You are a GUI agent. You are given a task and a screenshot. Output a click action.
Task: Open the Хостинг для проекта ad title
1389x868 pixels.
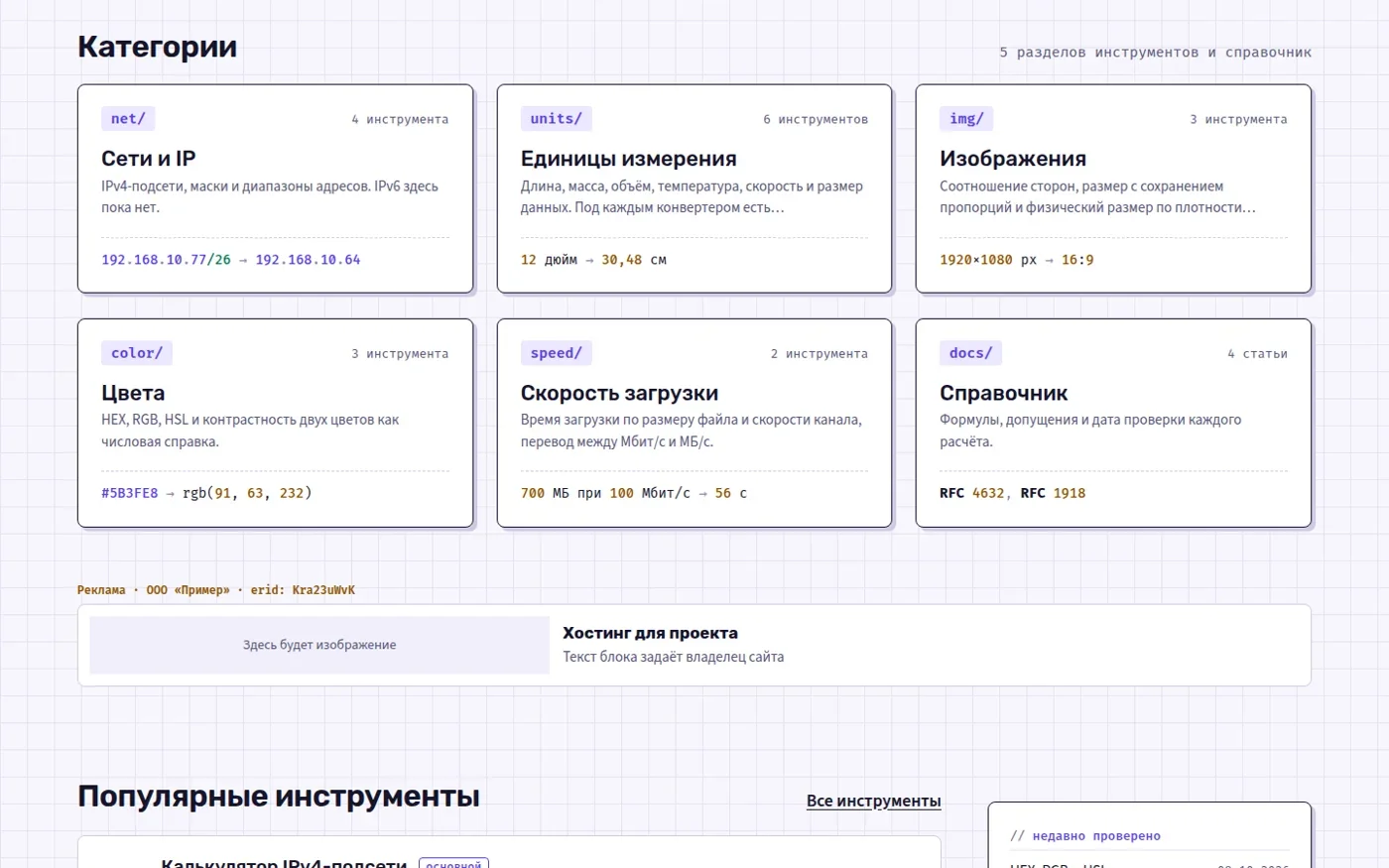pos(650,633)
